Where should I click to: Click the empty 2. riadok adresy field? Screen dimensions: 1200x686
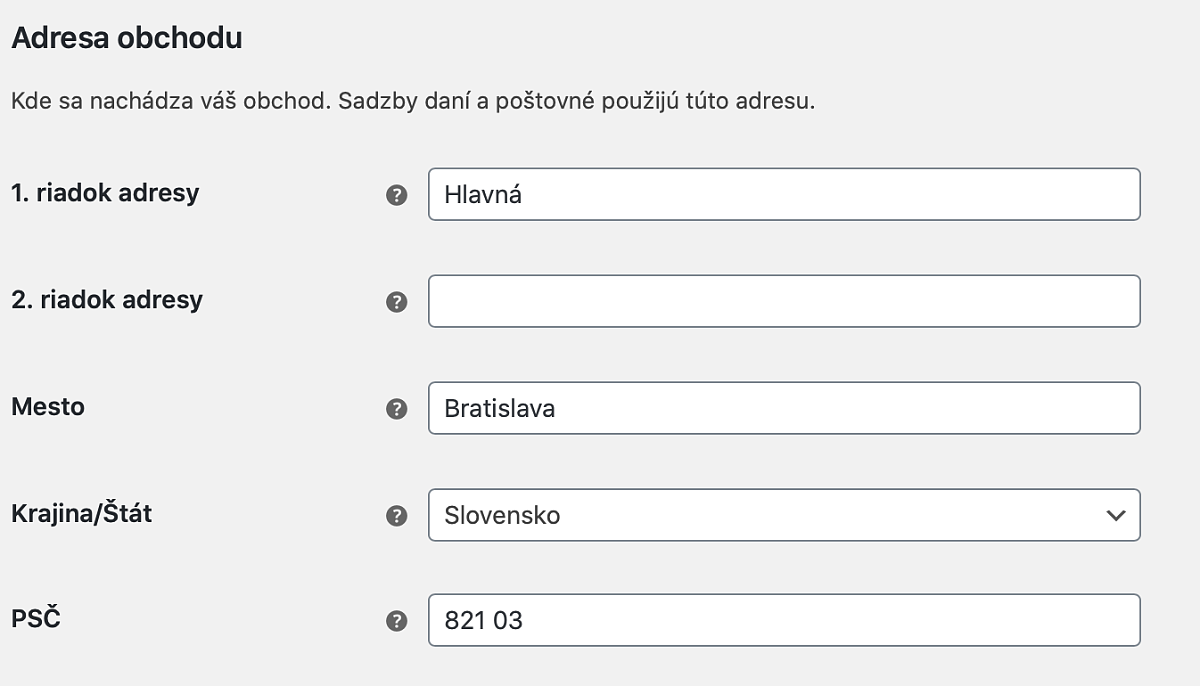click(x=783, y=301)
